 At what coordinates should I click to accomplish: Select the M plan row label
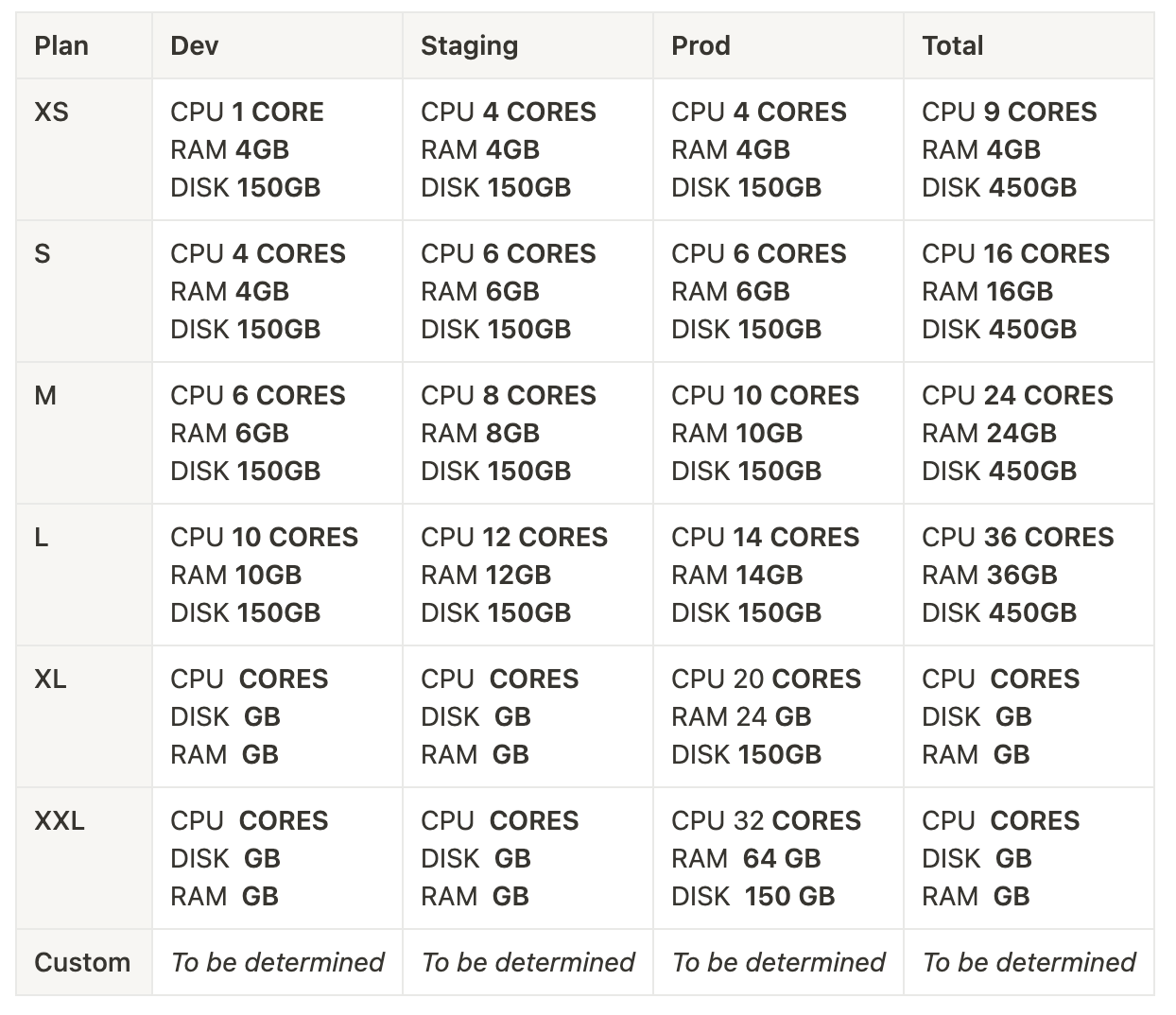(84, 433)
